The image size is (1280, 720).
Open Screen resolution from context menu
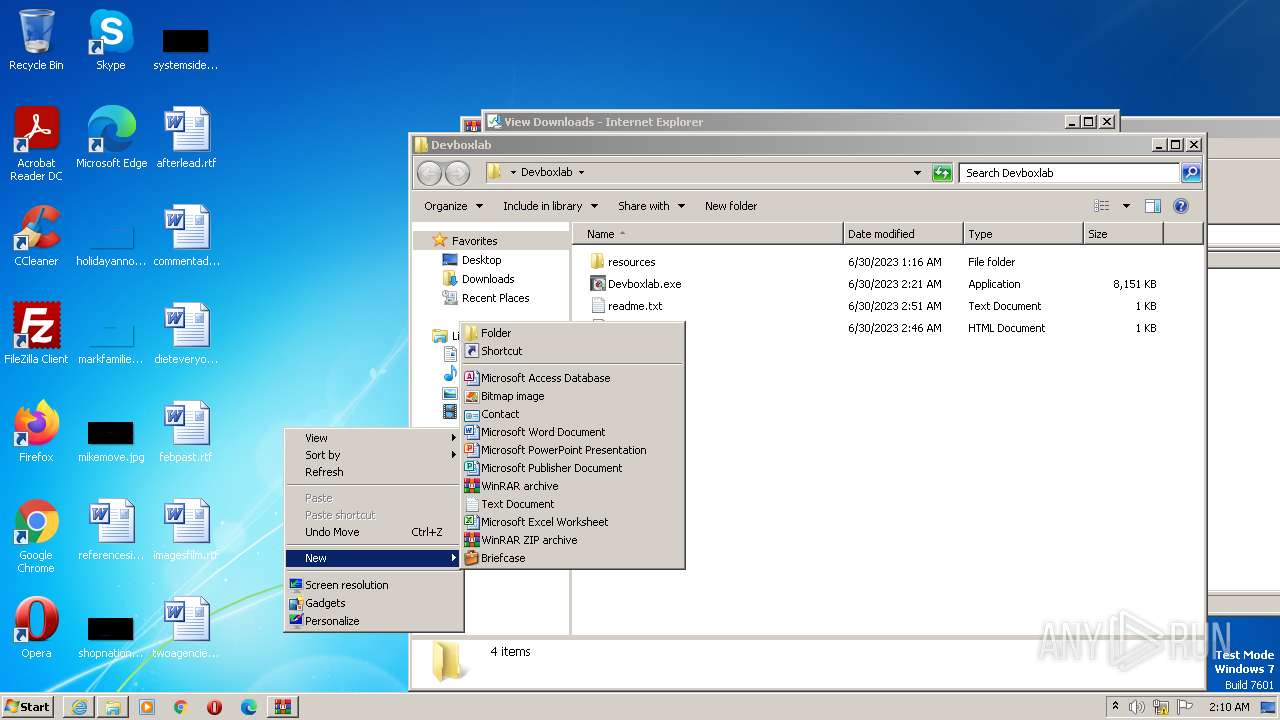pyautogui.click(x=374, y=585)
